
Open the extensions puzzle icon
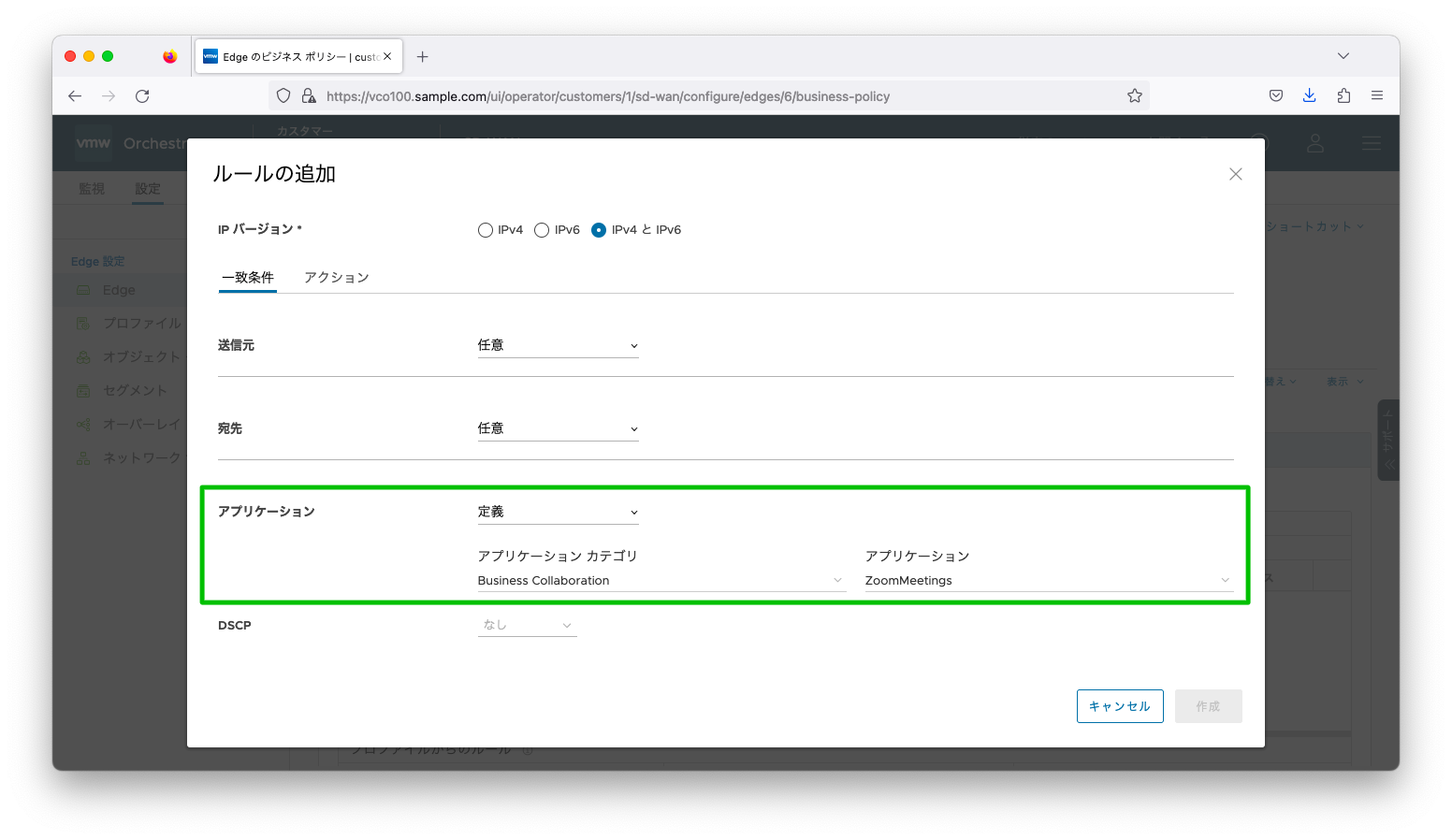(1343, 96)
